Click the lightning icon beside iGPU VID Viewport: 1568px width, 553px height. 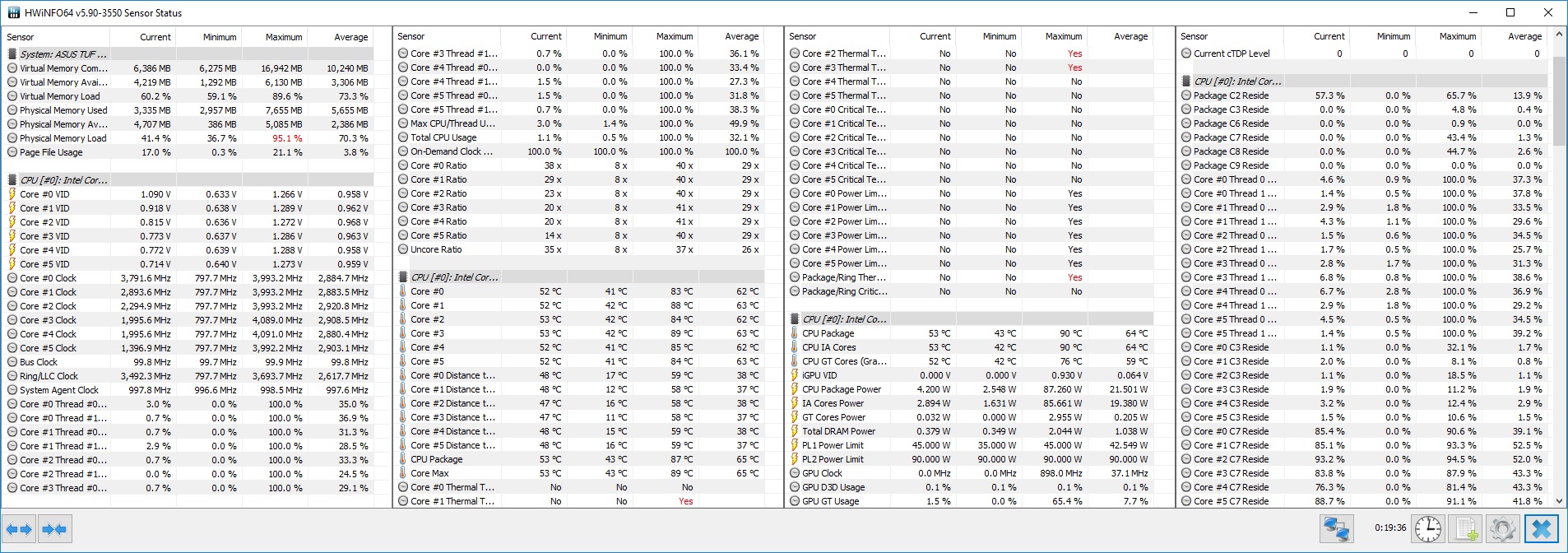click(794, 375)
